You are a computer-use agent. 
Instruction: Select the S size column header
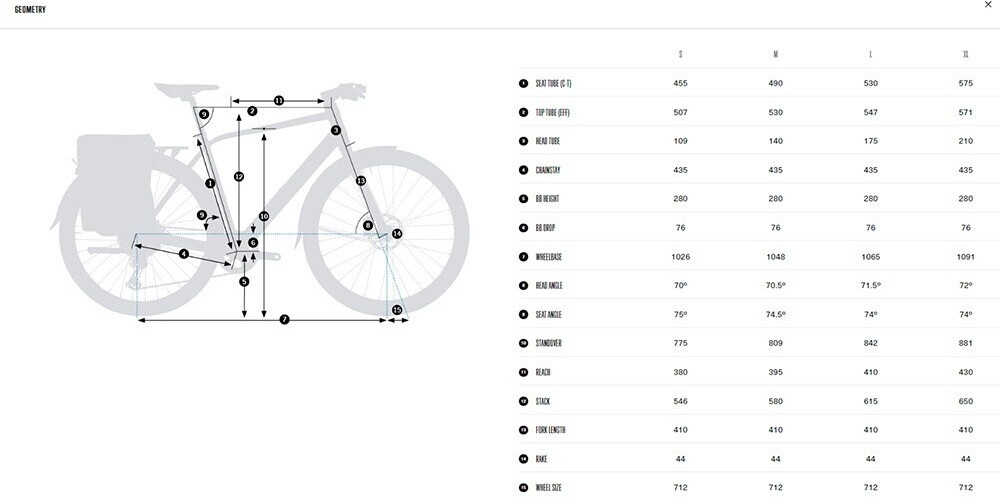coord(680,54)
